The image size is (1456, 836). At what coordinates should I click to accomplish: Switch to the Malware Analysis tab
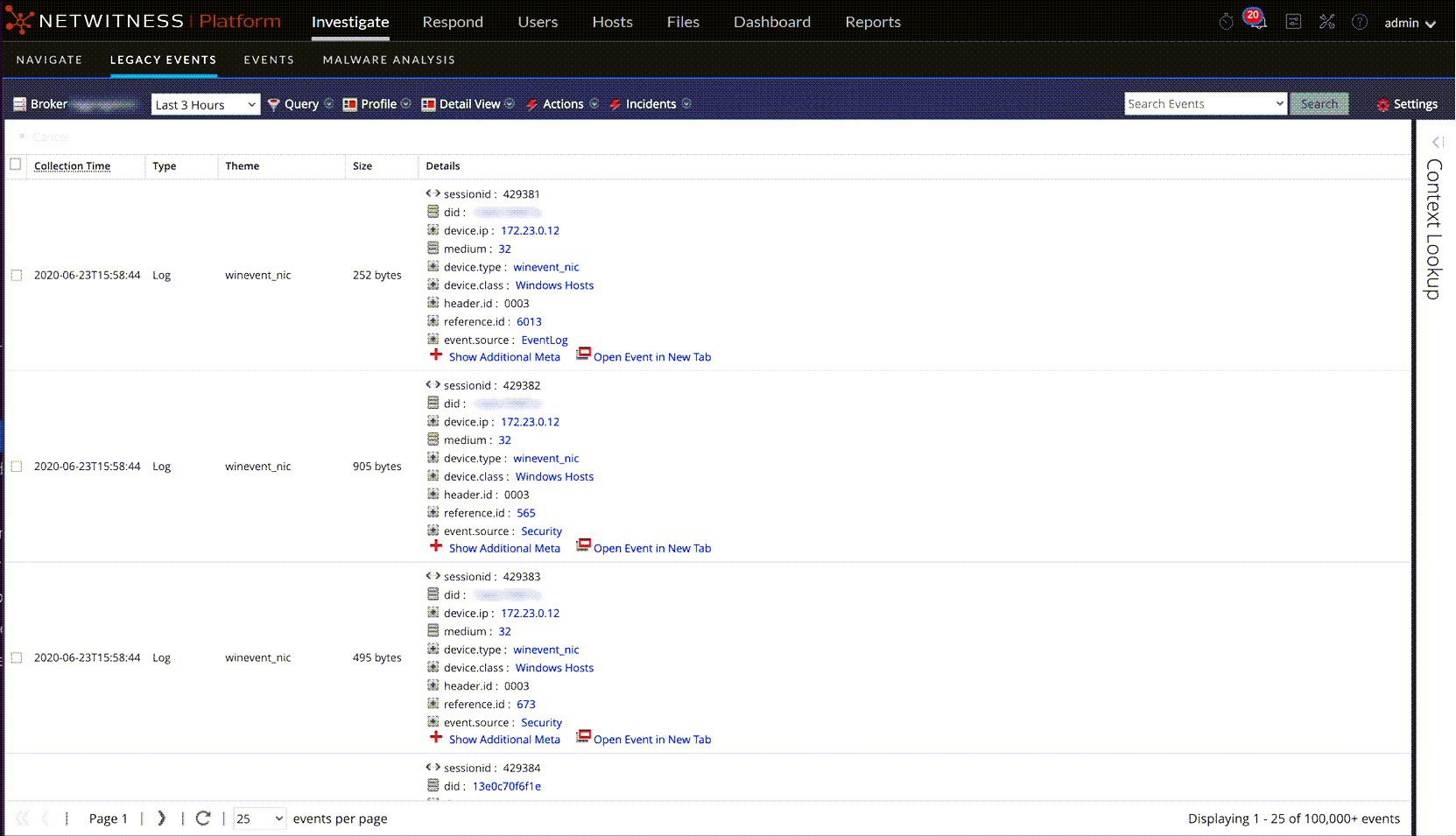(x=389, y=60)
